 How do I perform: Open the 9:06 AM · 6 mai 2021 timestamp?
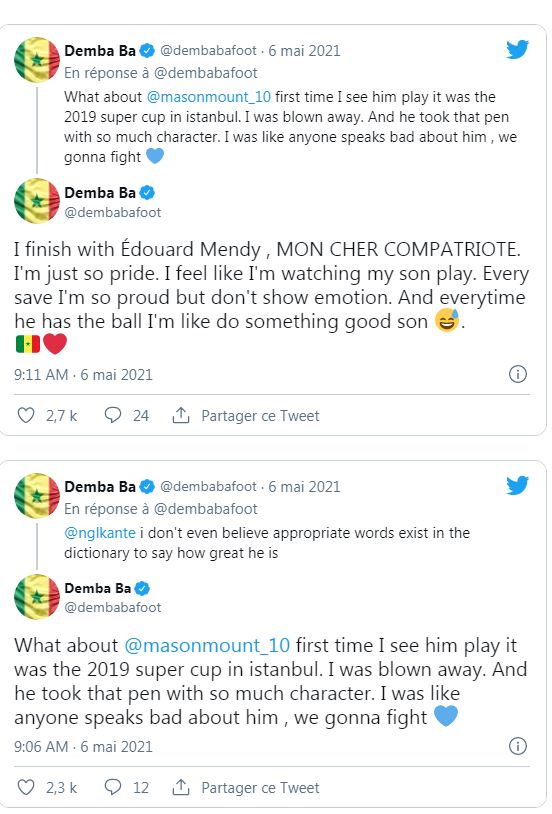click(x=83, y=747)
